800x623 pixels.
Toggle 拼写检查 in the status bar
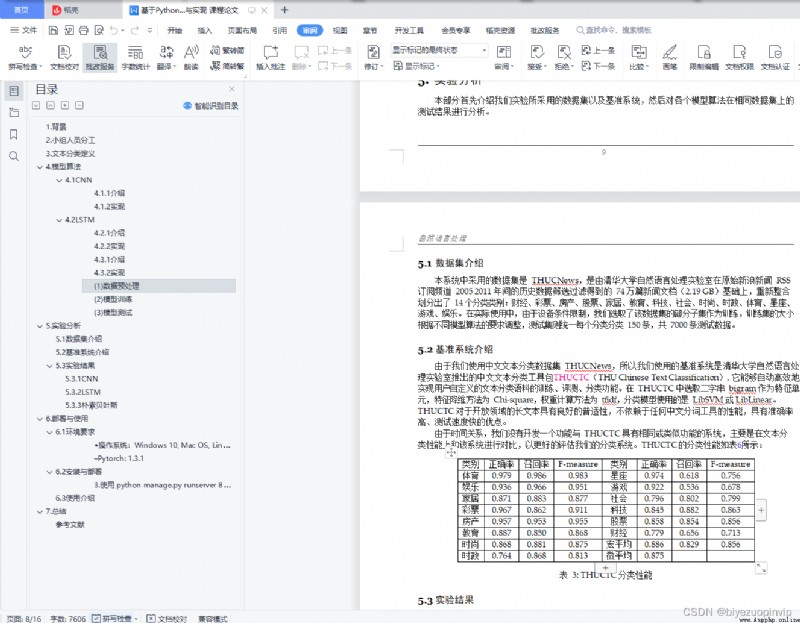pyautogui.click(x=114, y=618)
